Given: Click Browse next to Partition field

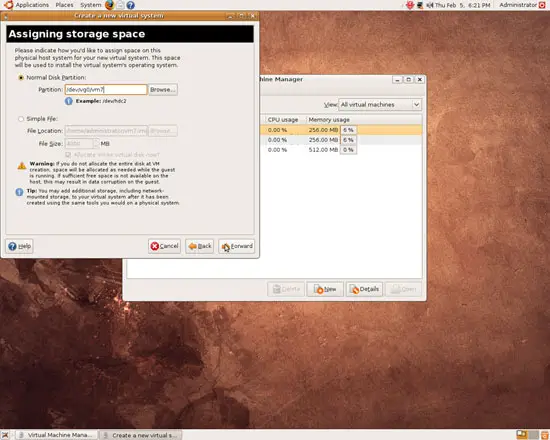Looking at the screenshot, I should pyautogui.click(x=163, y=89).
